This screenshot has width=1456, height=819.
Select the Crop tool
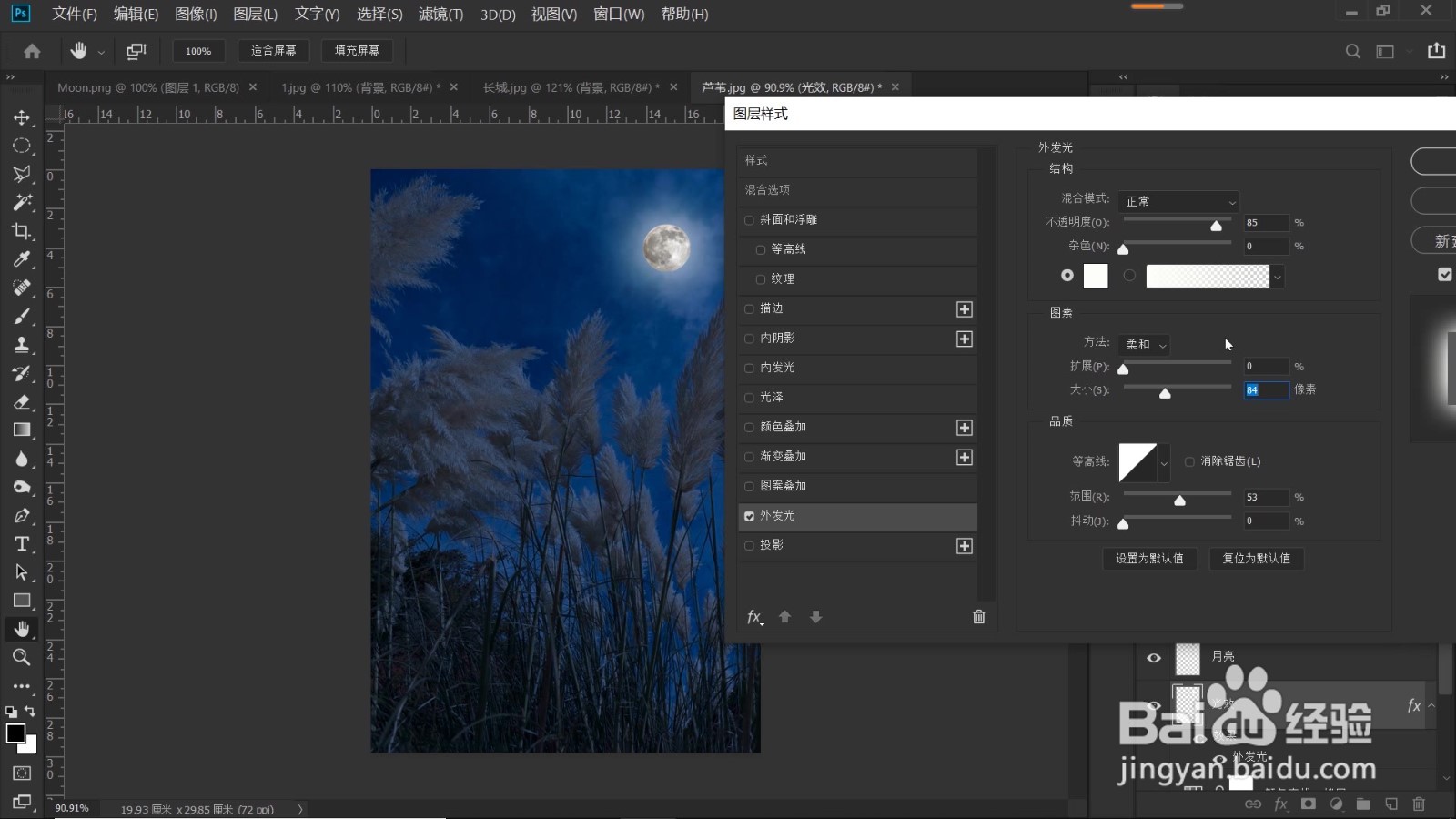22,231
